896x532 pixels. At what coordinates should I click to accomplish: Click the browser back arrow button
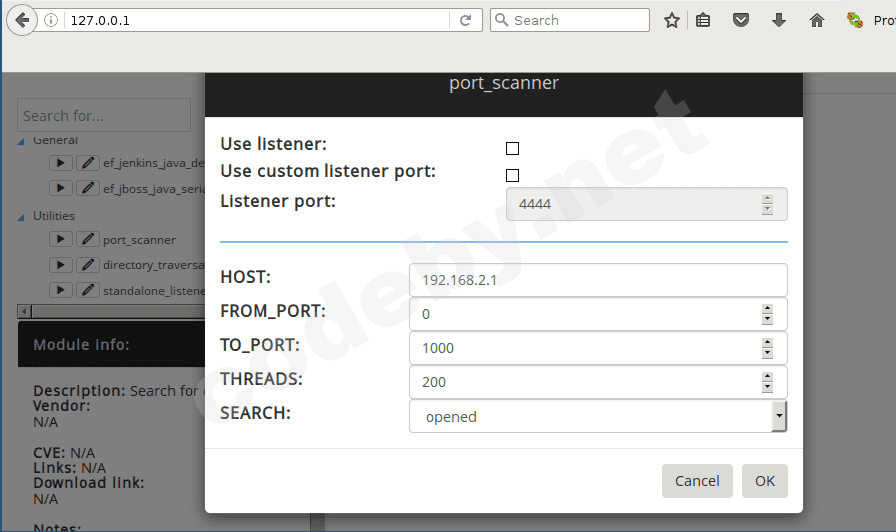[22, 20]
